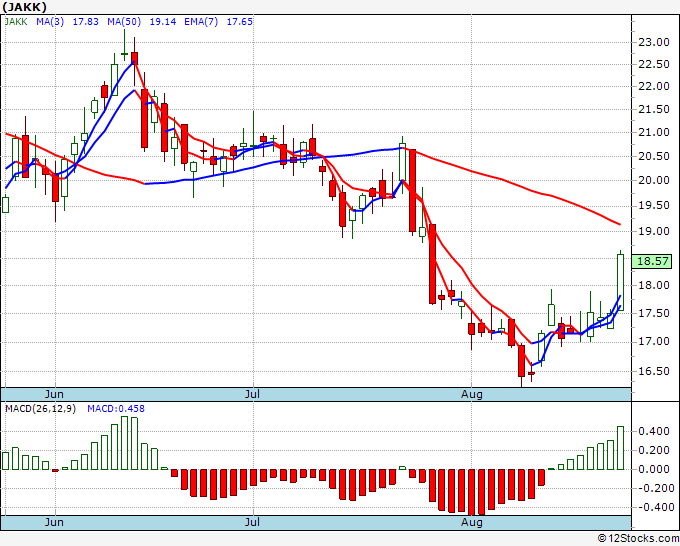
Task: Click the EMA(7) indicator label
Action: (x=201, y=22)
